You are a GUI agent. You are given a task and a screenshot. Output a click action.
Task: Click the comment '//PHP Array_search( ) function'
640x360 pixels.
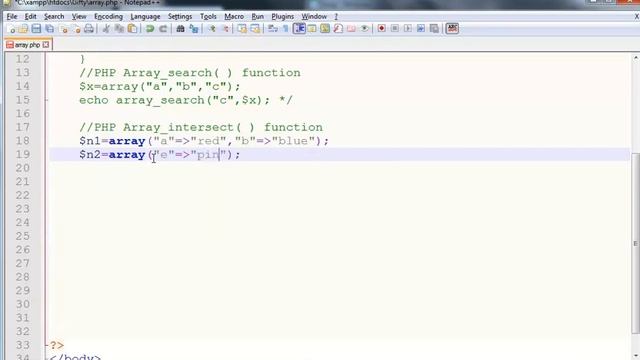coord(190,73)
